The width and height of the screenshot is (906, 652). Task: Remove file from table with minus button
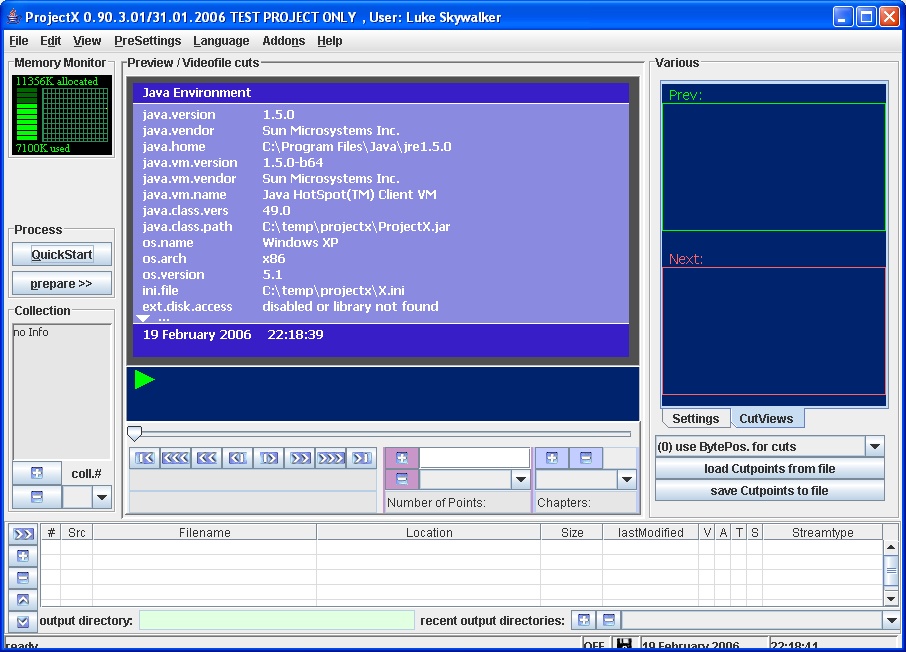23,577
